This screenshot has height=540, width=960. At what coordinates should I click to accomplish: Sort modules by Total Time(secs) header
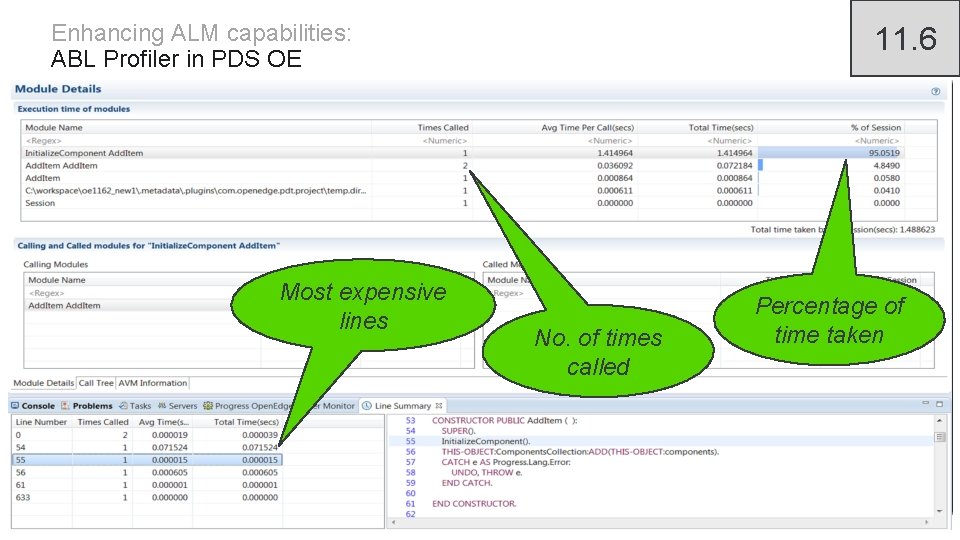point(696,127)
